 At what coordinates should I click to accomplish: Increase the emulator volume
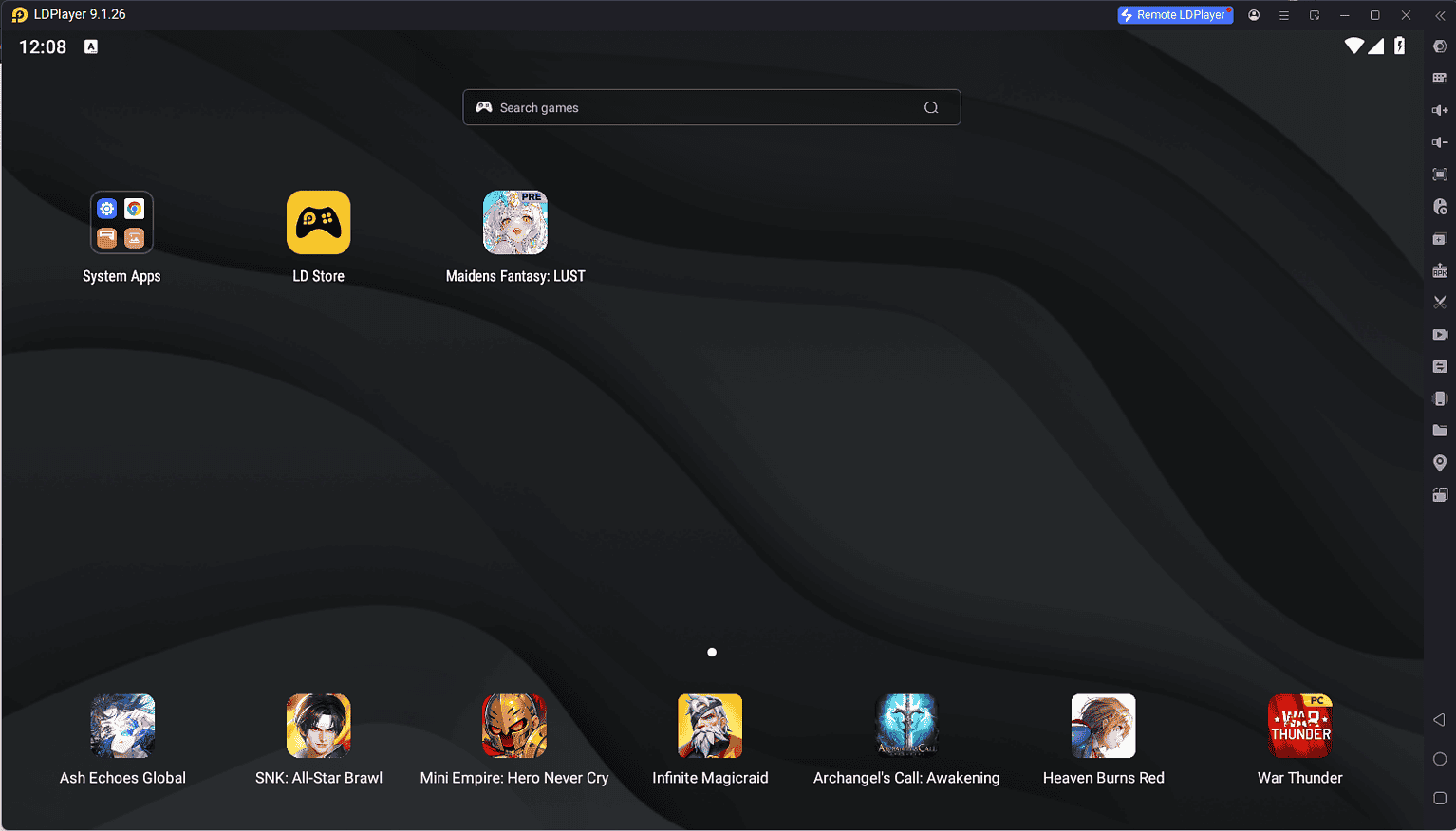(x=1440, y=109)
